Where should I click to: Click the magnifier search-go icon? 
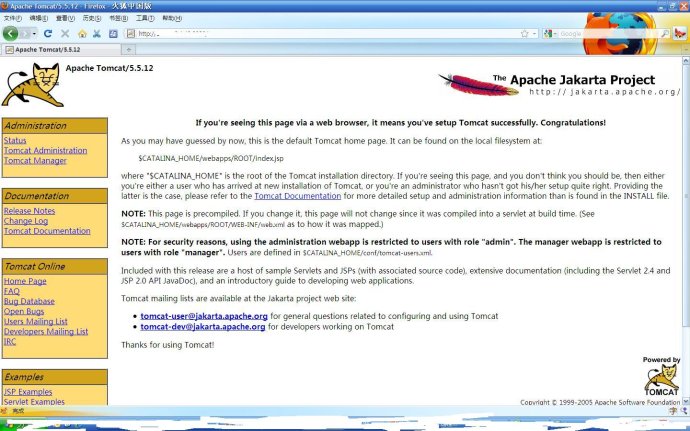point(665,33)
